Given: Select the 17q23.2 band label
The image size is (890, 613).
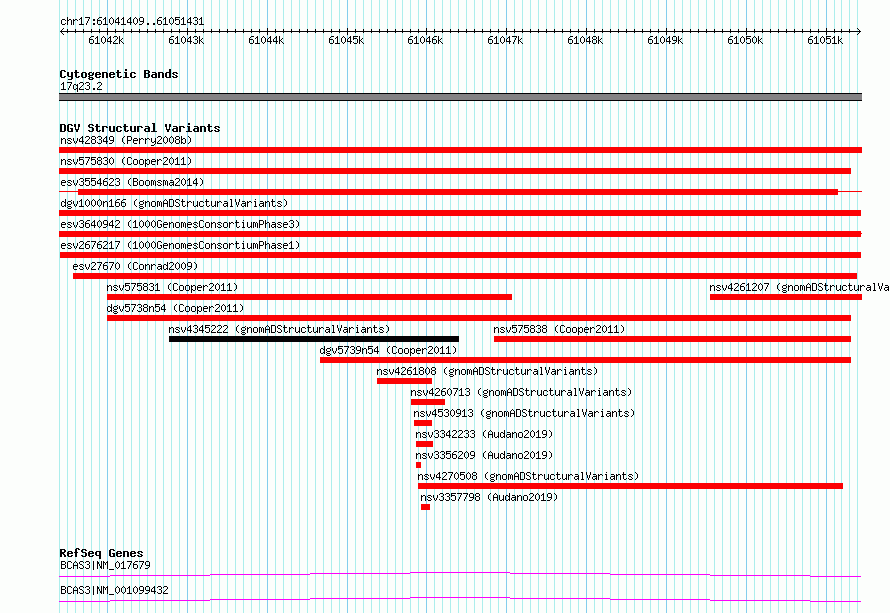Looking at the screenshot, I should click(81, 86).
